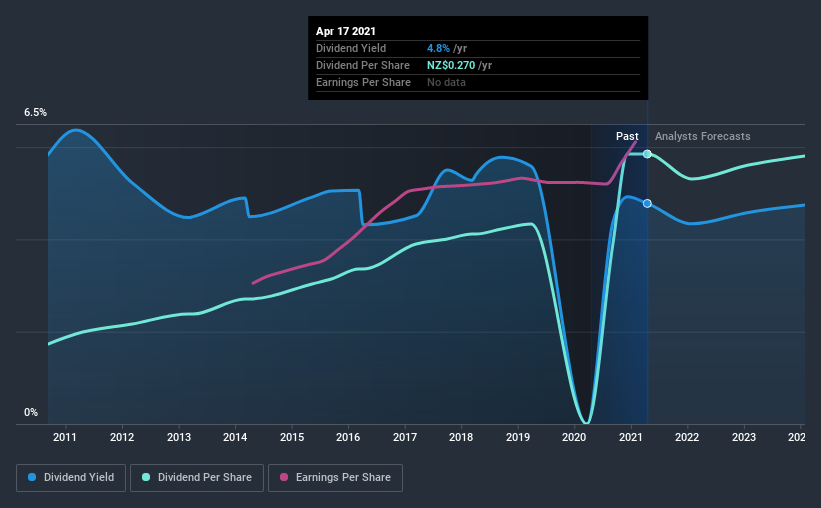Image resolution: width=821 pixels, height=508 pixels.
Task: Select the teal dividend per share data point marker
Action: click(647, 154)
